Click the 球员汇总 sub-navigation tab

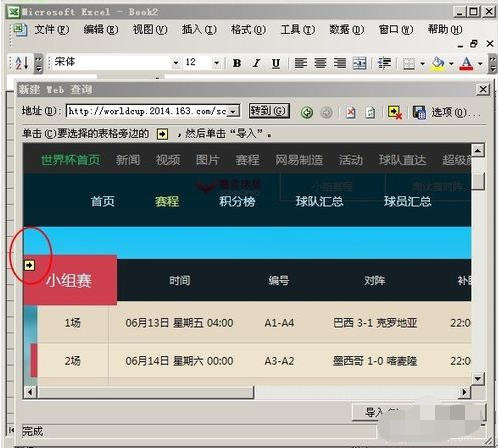[407, 201]
